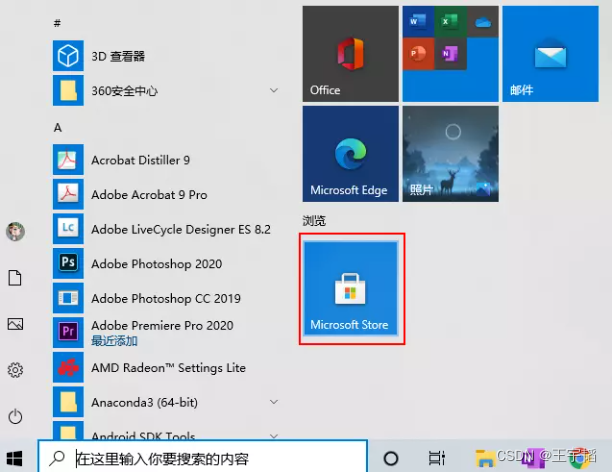
Task: Expand the Anaconda3 (64-bit) folder chevron
Action: 274,402
